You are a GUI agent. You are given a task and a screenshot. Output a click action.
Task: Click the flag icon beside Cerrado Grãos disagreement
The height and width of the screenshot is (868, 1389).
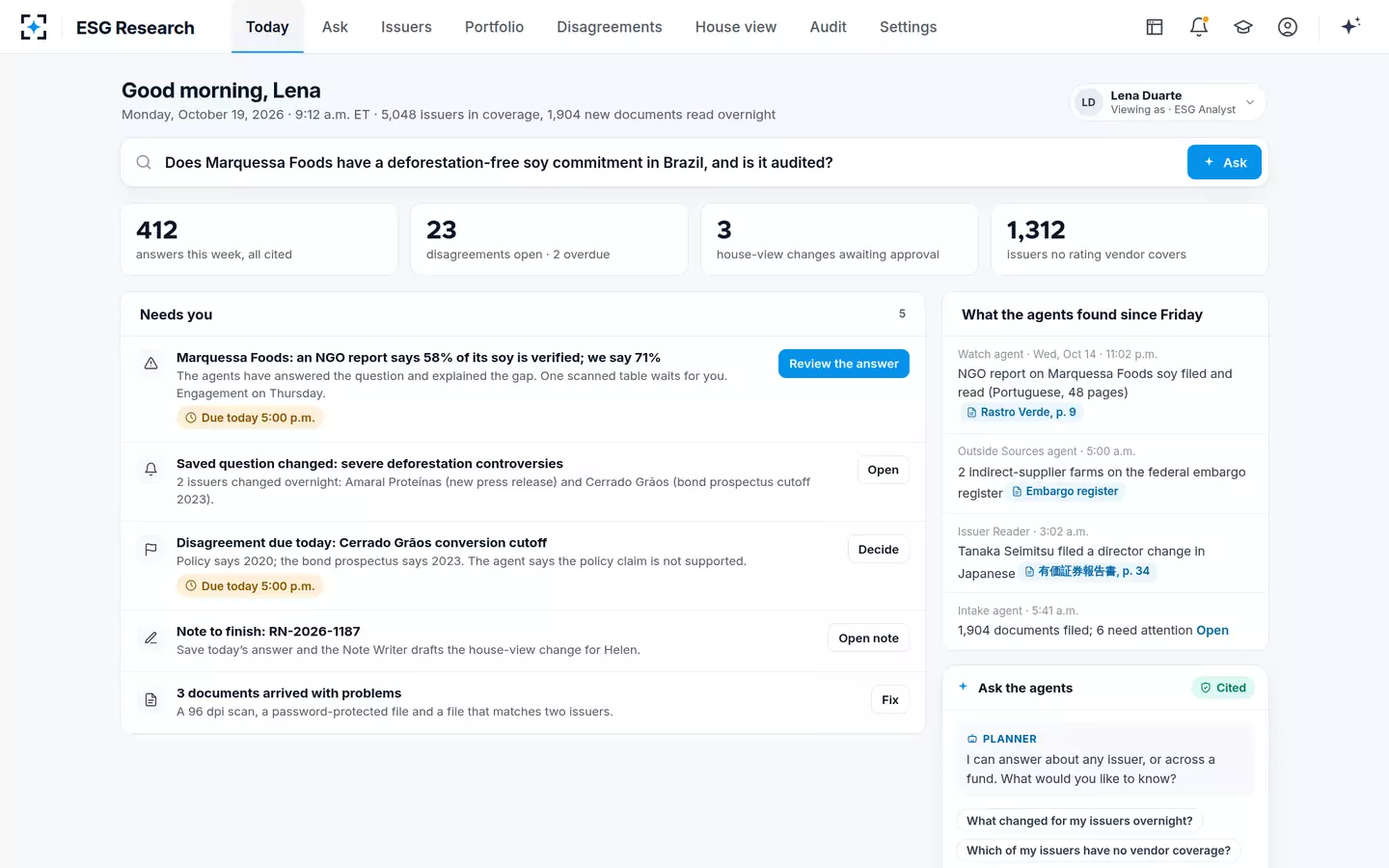(x=151, y=549)
